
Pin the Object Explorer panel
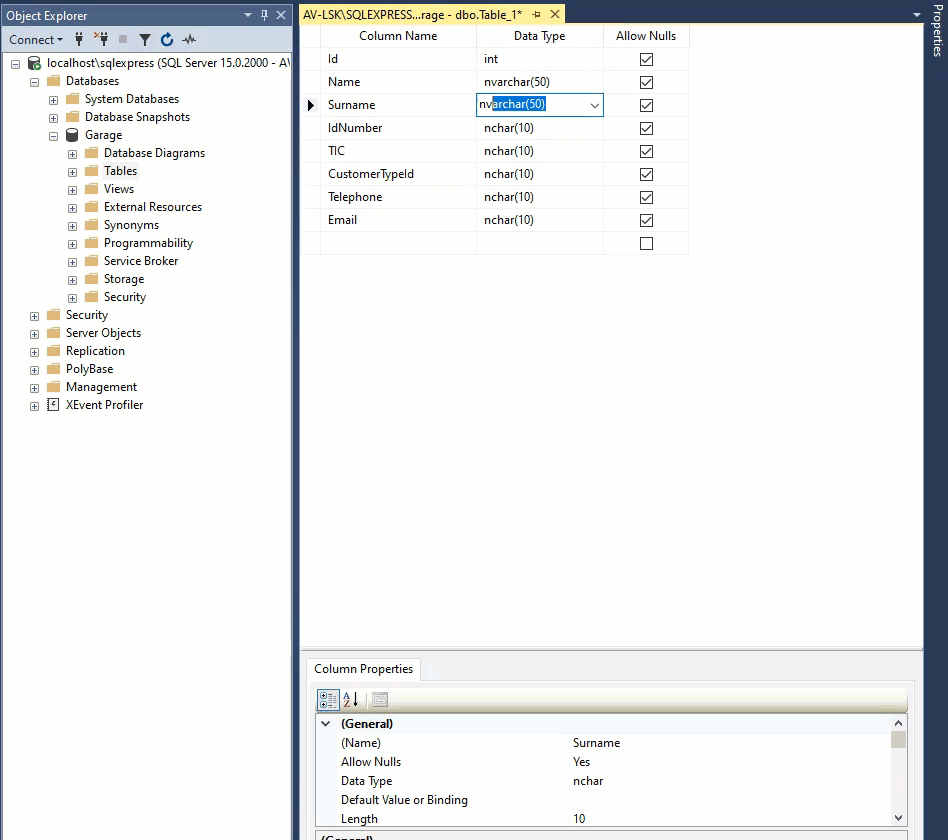pyautogui.click(x=265, y=15)
